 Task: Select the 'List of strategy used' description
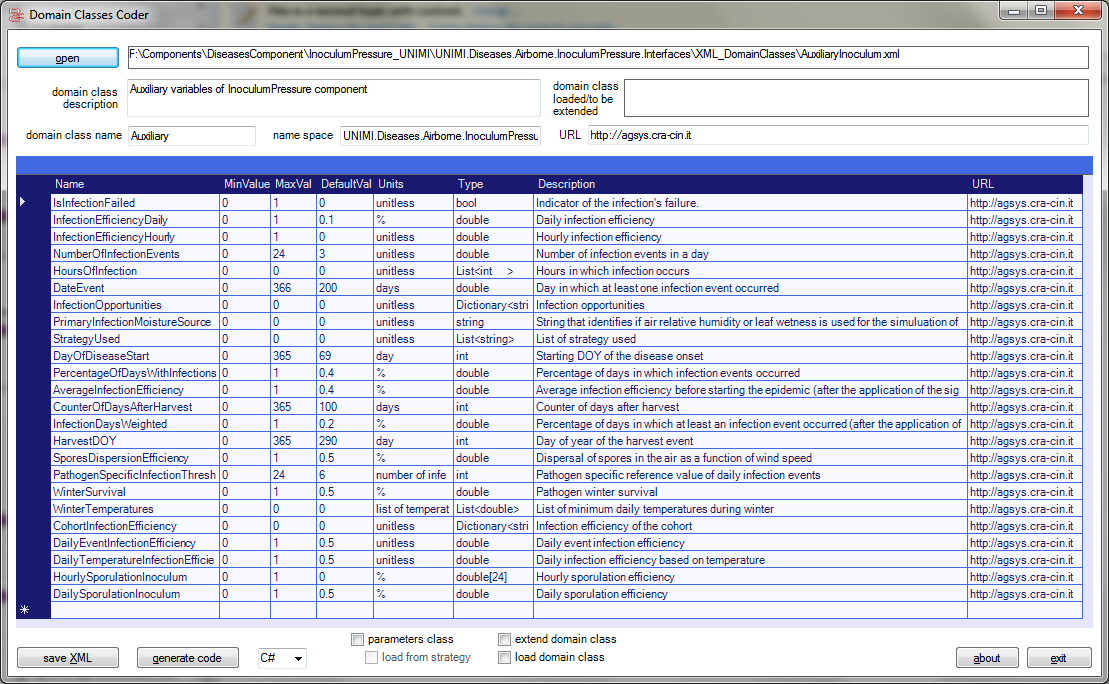pos(750,339)
